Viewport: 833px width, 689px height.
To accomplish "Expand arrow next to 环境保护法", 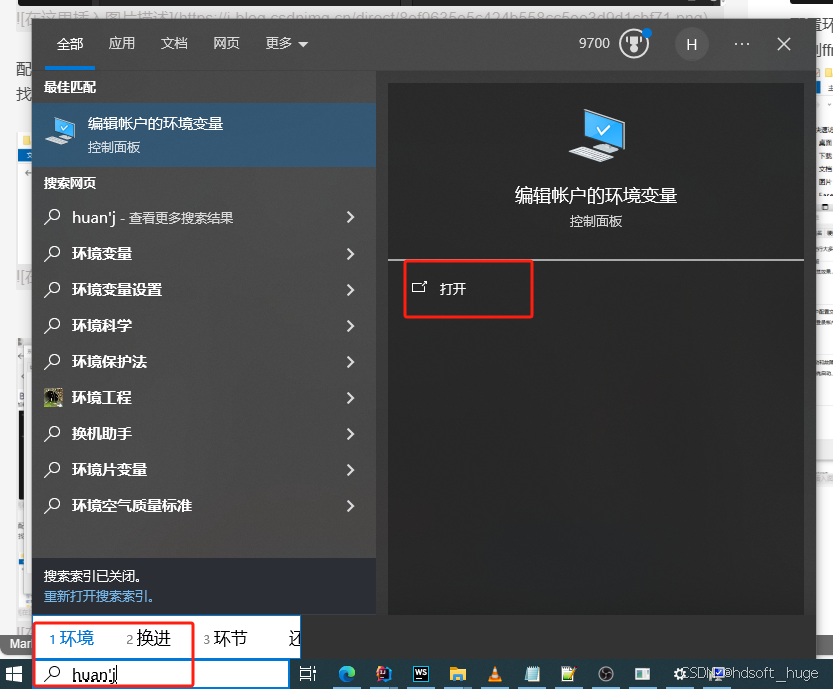I will click(x=350, y=362).
